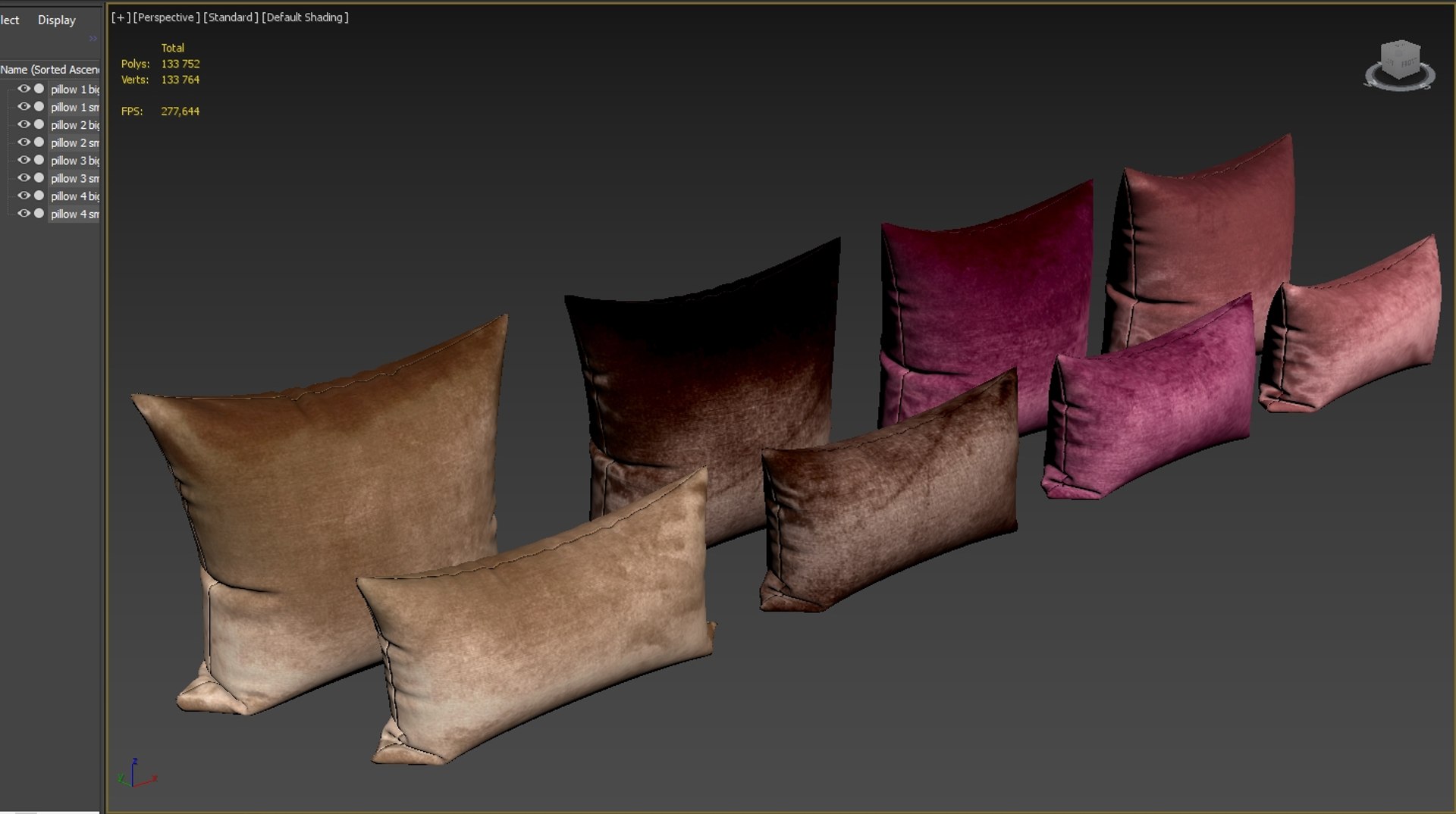Click the Polys count 133 752 statistic
This screenshot has width=1456, height=814.
coord(180,64)
